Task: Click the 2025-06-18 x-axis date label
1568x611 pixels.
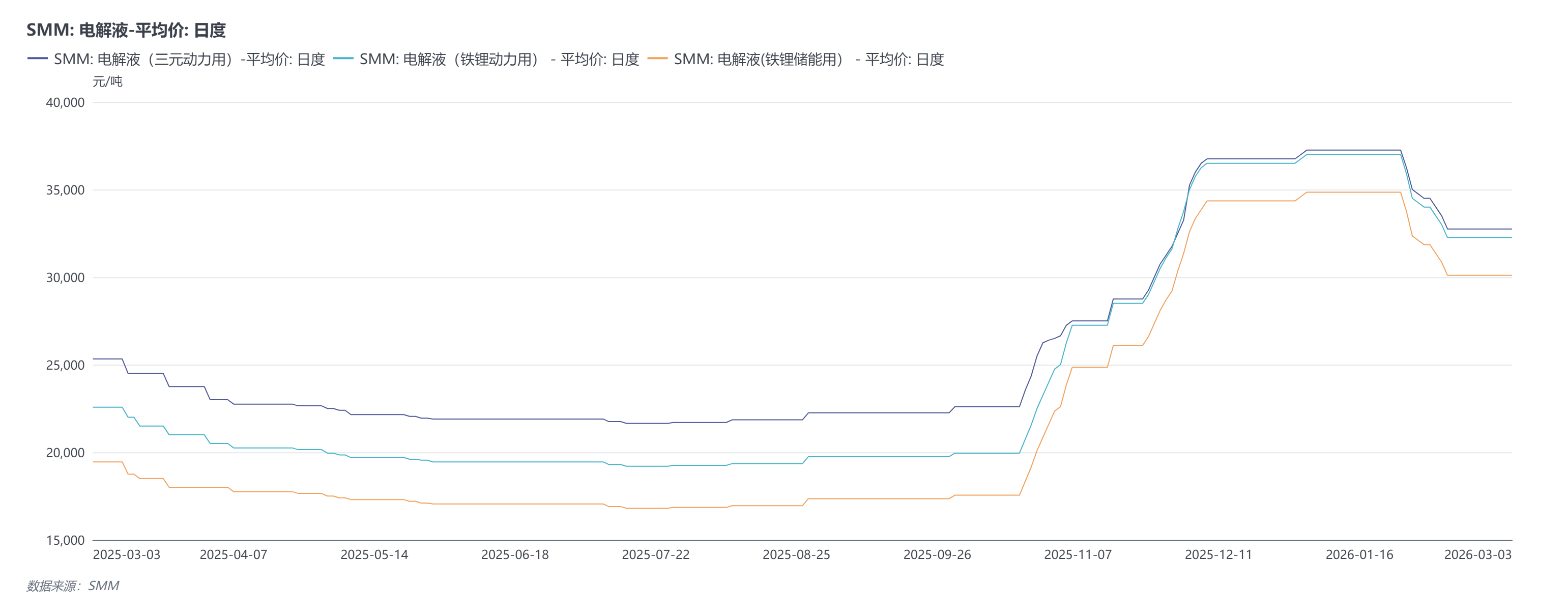Action: pos(515,554)
